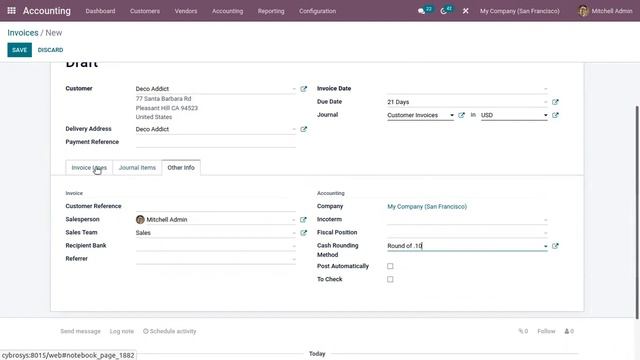Open external link for USD currency
The image size is (640, 360).
point(555,115)
